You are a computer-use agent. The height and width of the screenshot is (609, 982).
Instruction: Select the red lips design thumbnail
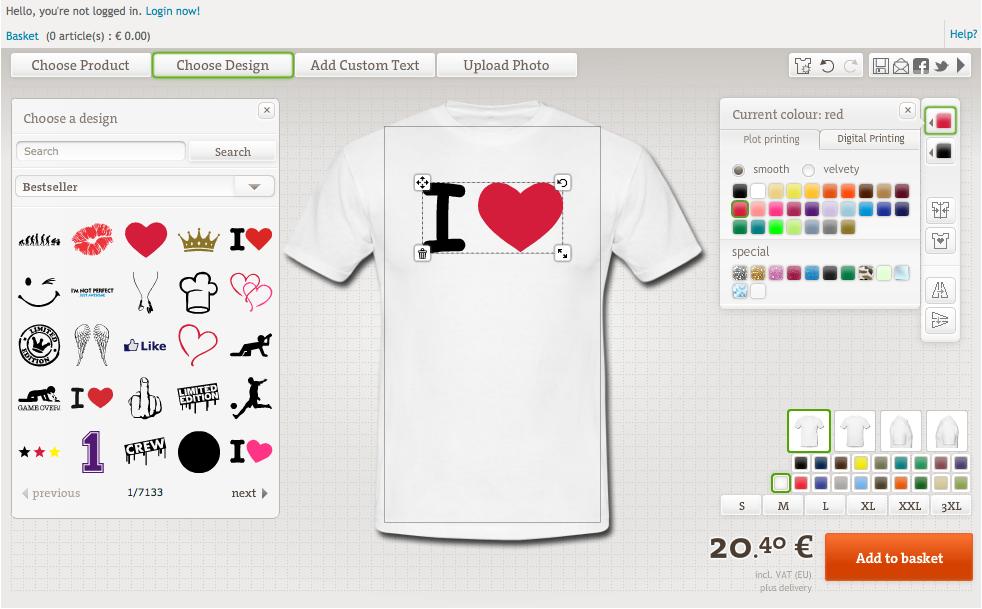[92, 239]
